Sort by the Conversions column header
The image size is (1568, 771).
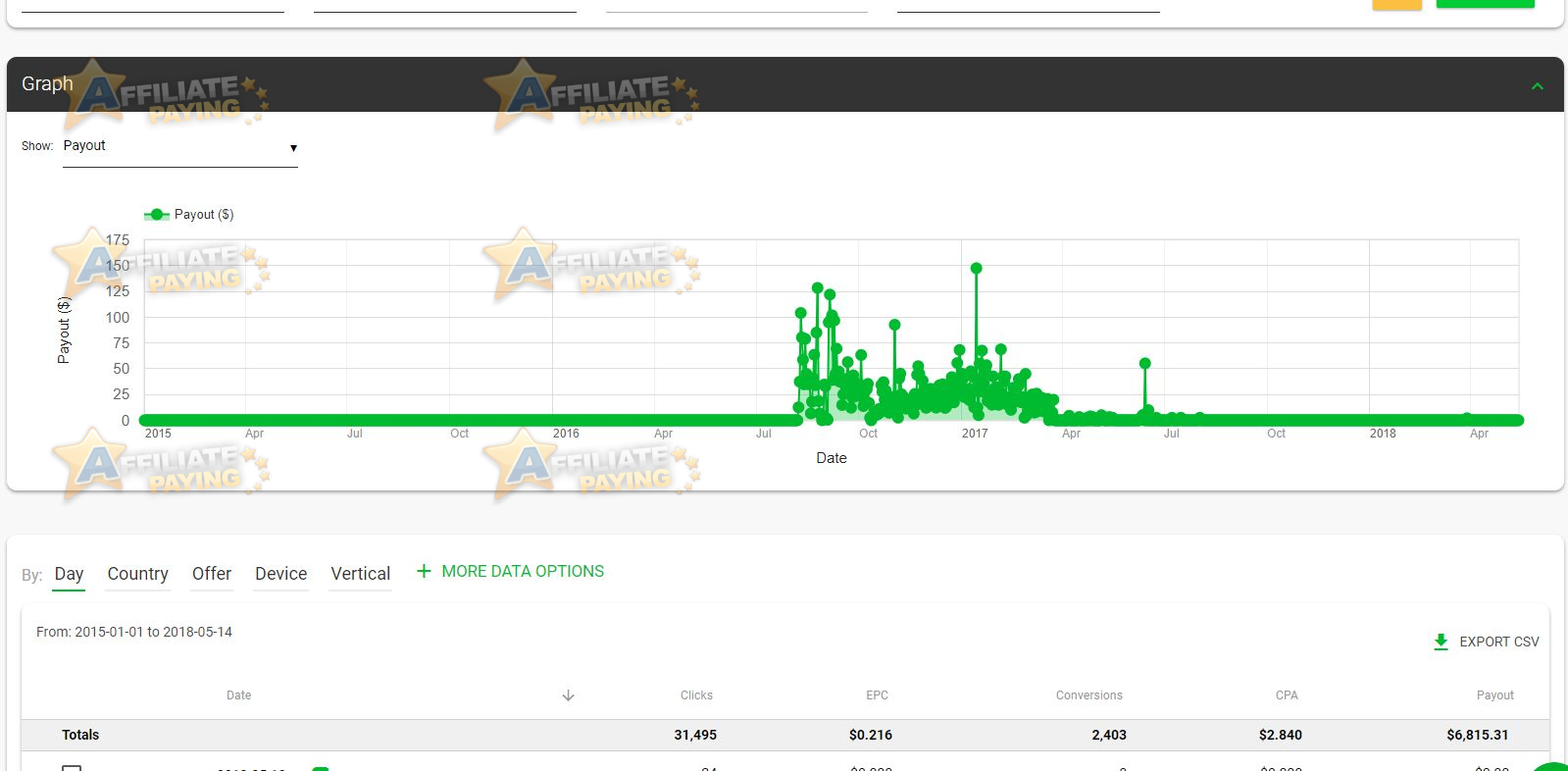(1089, 695)
